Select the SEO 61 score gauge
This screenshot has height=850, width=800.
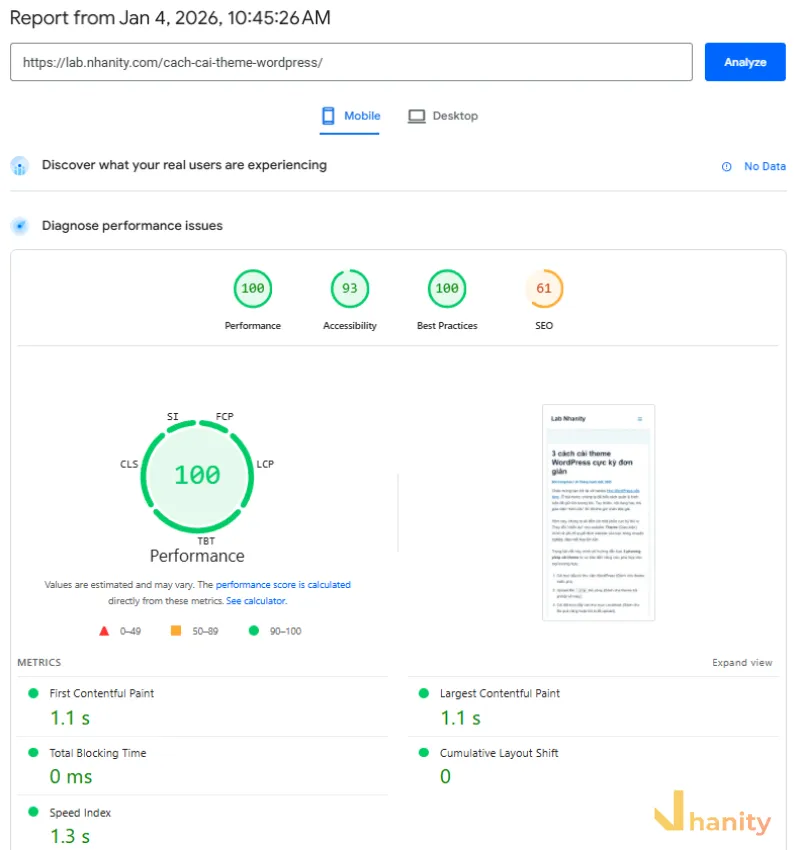coord(544,288)
